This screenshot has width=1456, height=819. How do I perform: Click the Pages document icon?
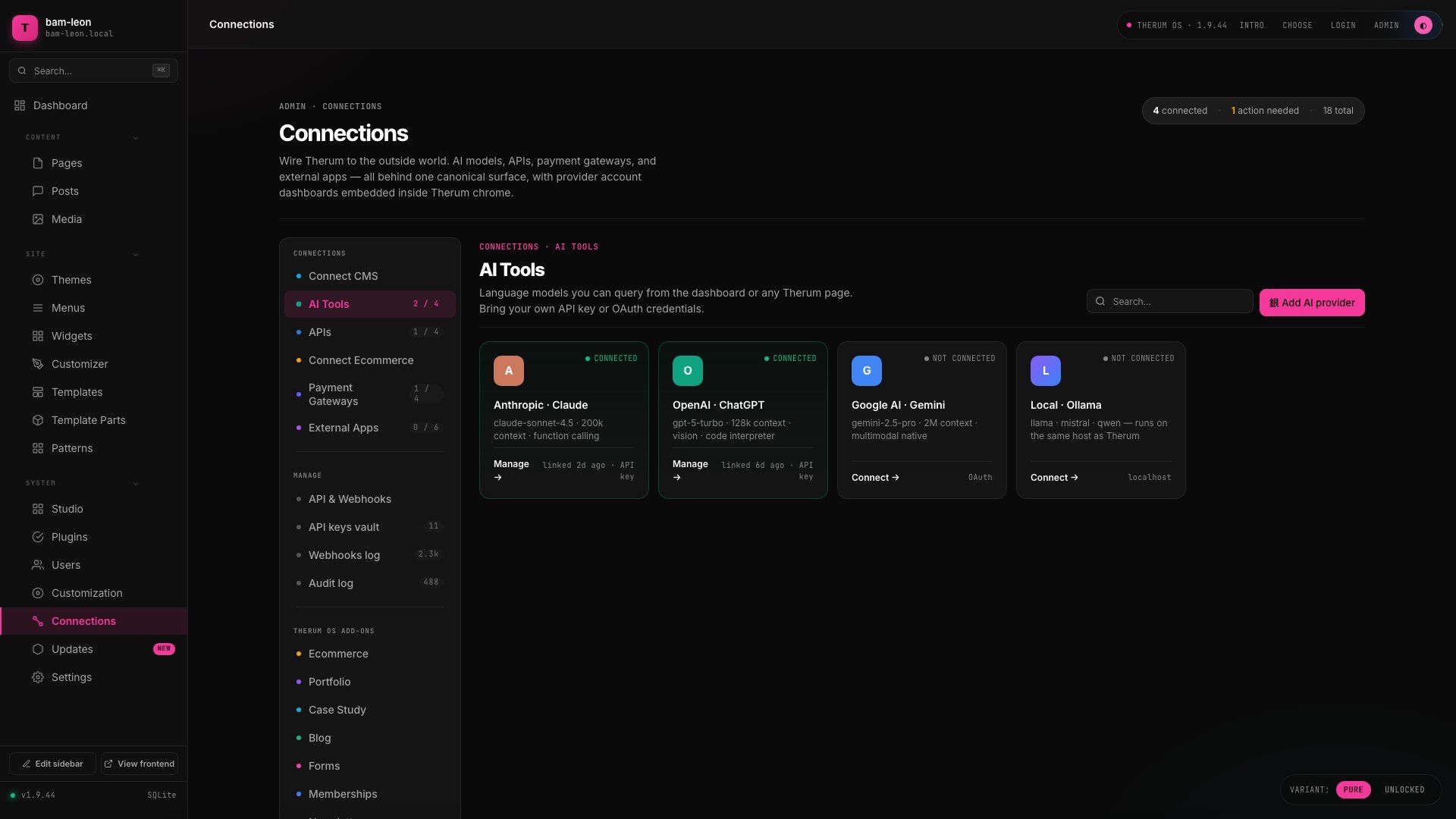38,163
